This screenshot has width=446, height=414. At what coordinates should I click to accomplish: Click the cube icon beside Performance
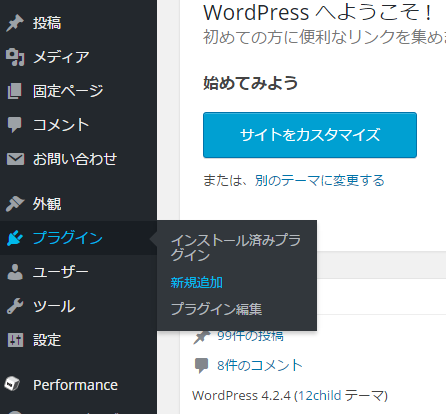click(13, 384)
